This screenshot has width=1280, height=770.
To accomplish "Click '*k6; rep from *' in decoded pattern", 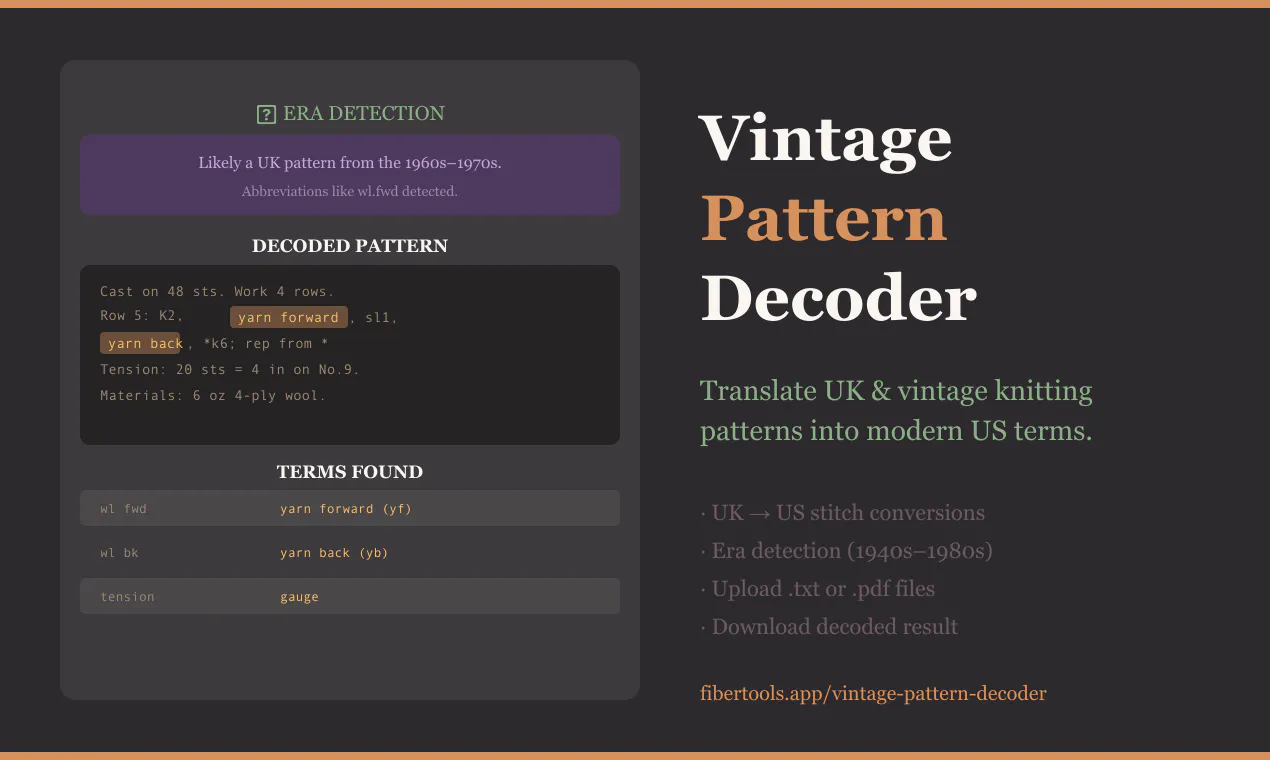I will [x=266, y=343].
